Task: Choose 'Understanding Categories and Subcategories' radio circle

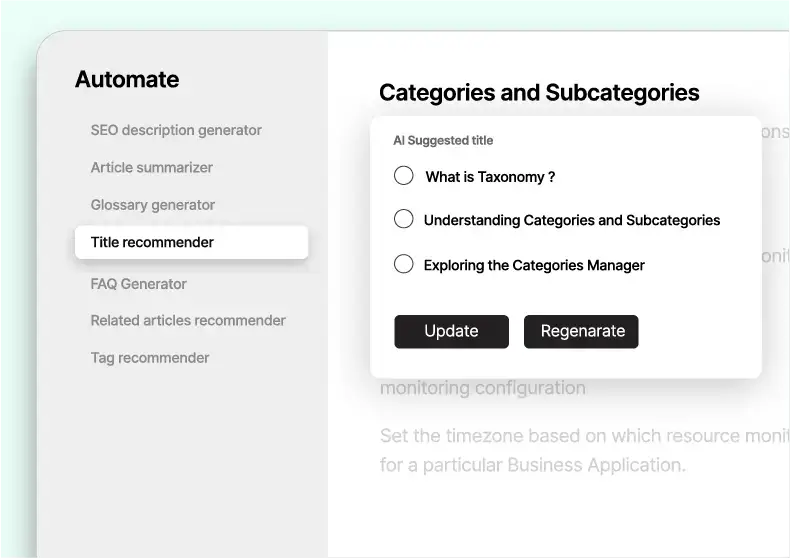Action: (x=403, y=219)
